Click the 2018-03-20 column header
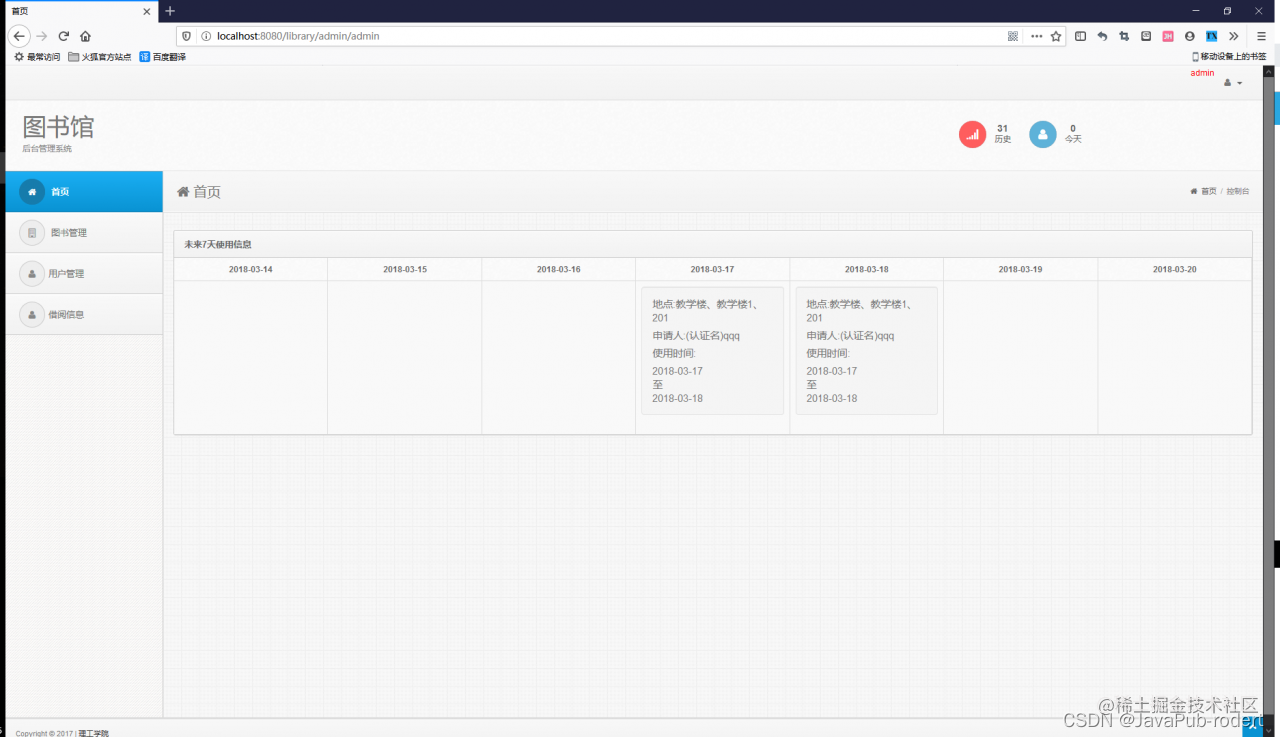This screenshot has height=737, width=1280. coord(1175,269)
